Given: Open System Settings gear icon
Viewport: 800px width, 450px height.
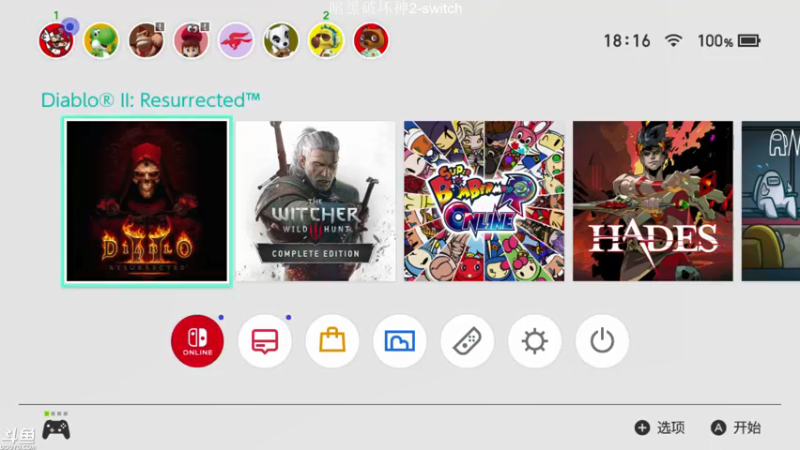Looking at the screenshot, I should (535, 341).
